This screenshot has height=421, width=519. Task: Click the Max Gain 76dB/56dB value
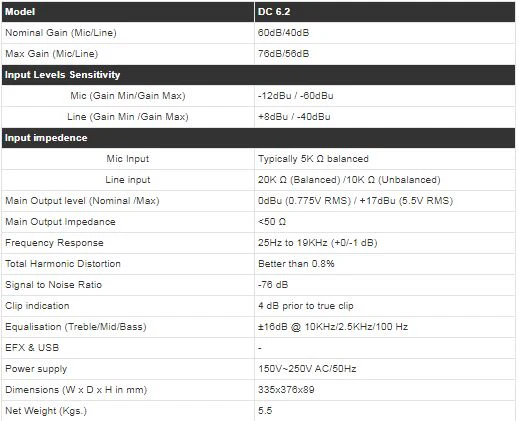click(283, 54)
